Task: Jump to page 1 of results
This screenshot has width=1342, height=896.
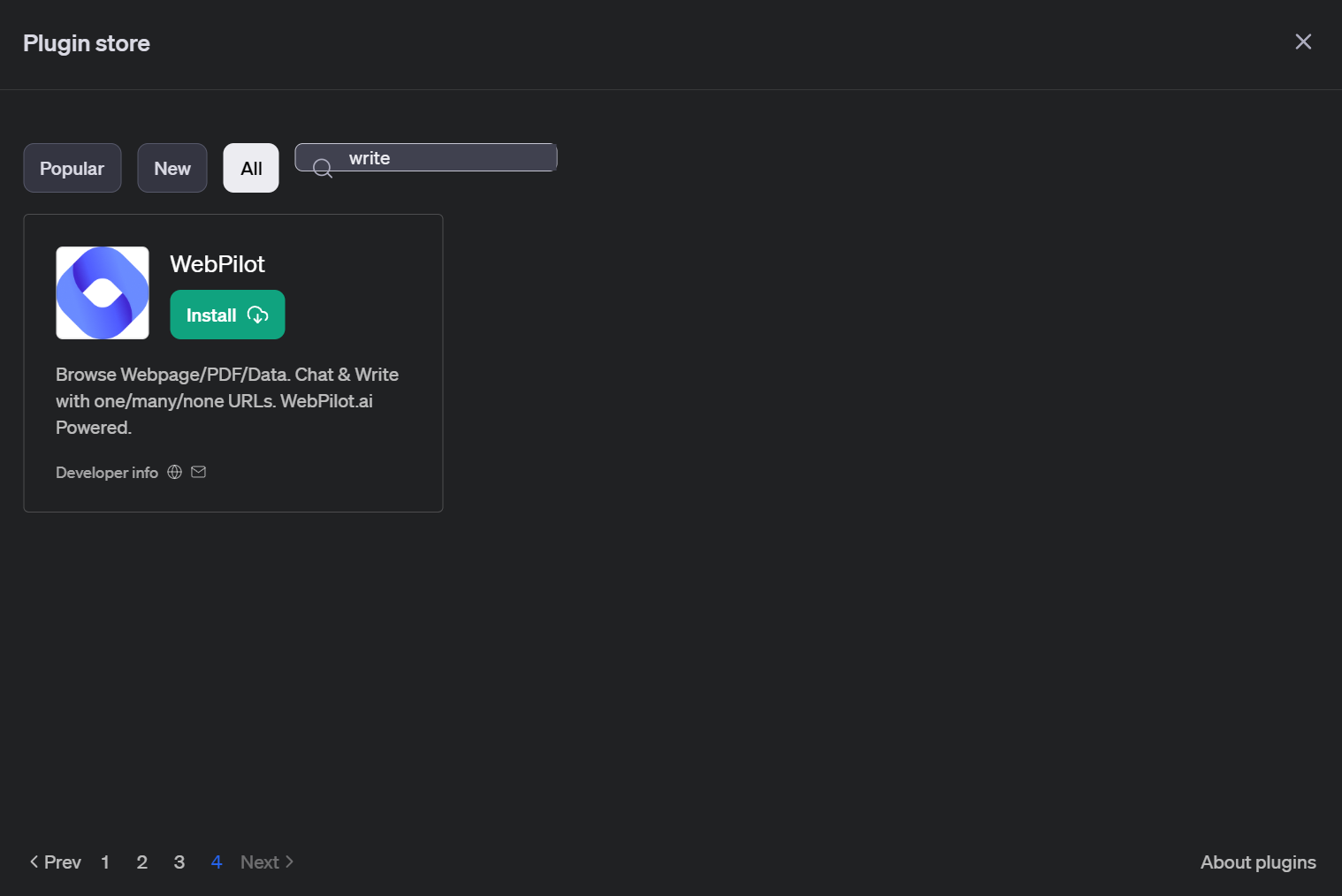Action: 105,862
